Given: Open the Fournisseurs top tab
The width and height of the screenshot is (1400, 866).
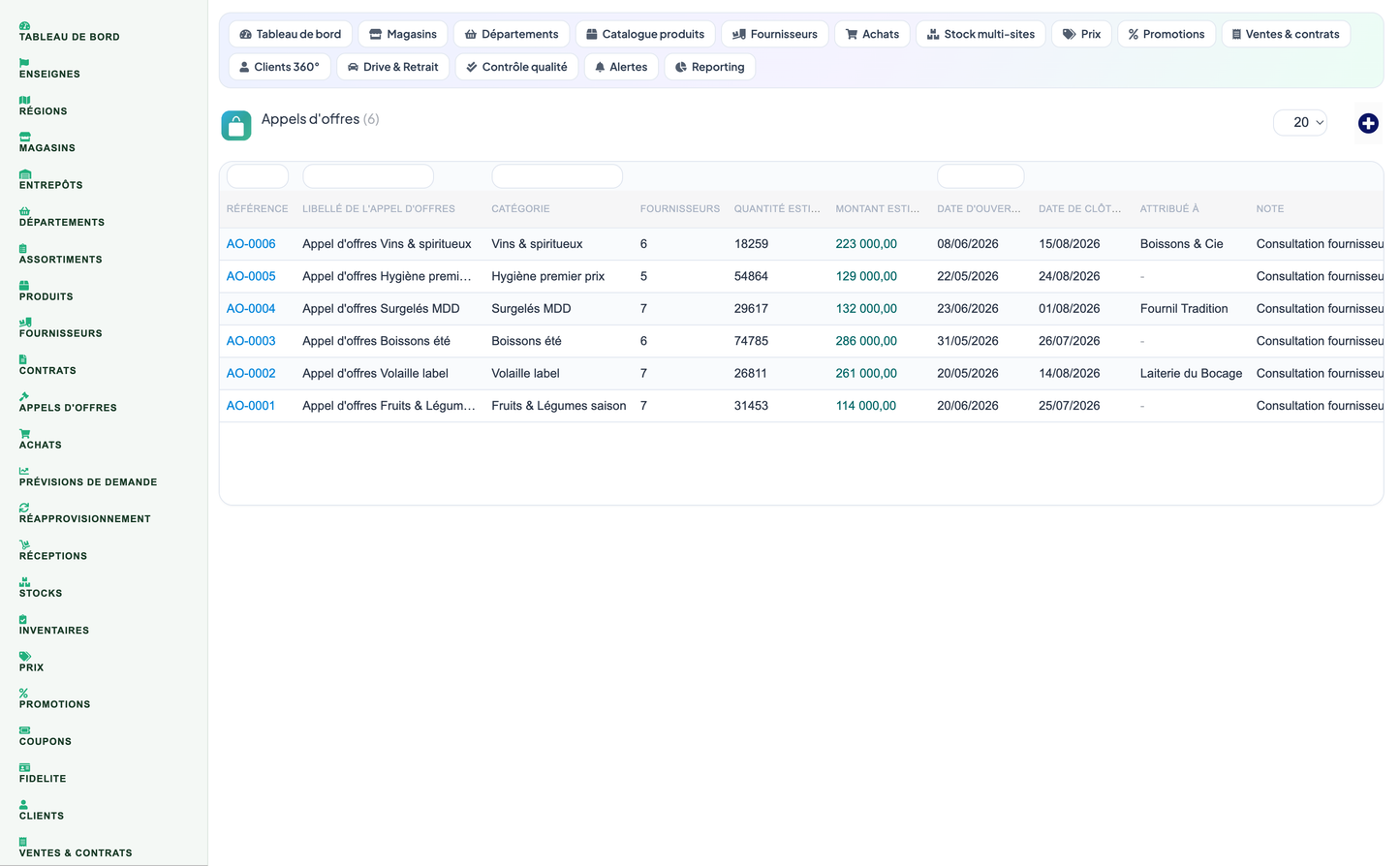Looking at the screenshot, I should pos(775,34).
